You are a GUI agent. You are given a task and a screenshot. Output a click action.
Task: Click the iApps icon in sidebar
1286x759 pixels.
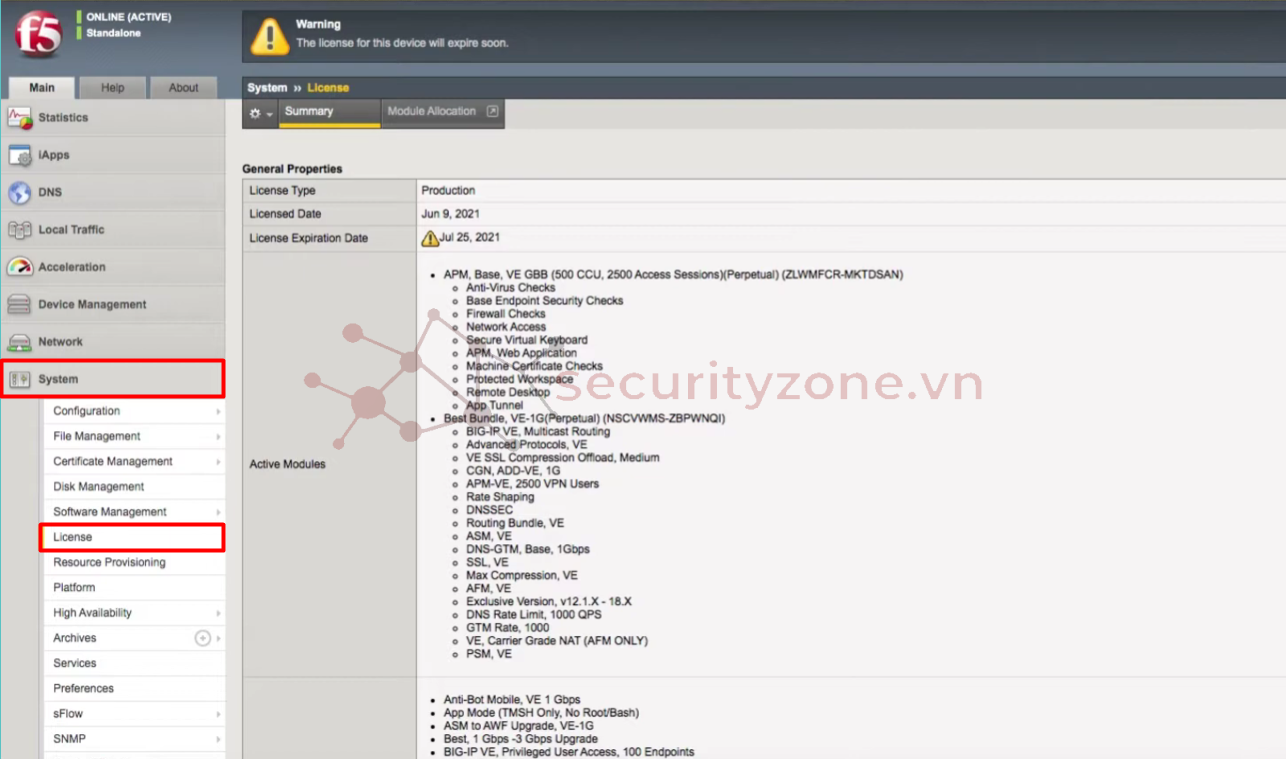click(x=20, y=155)
